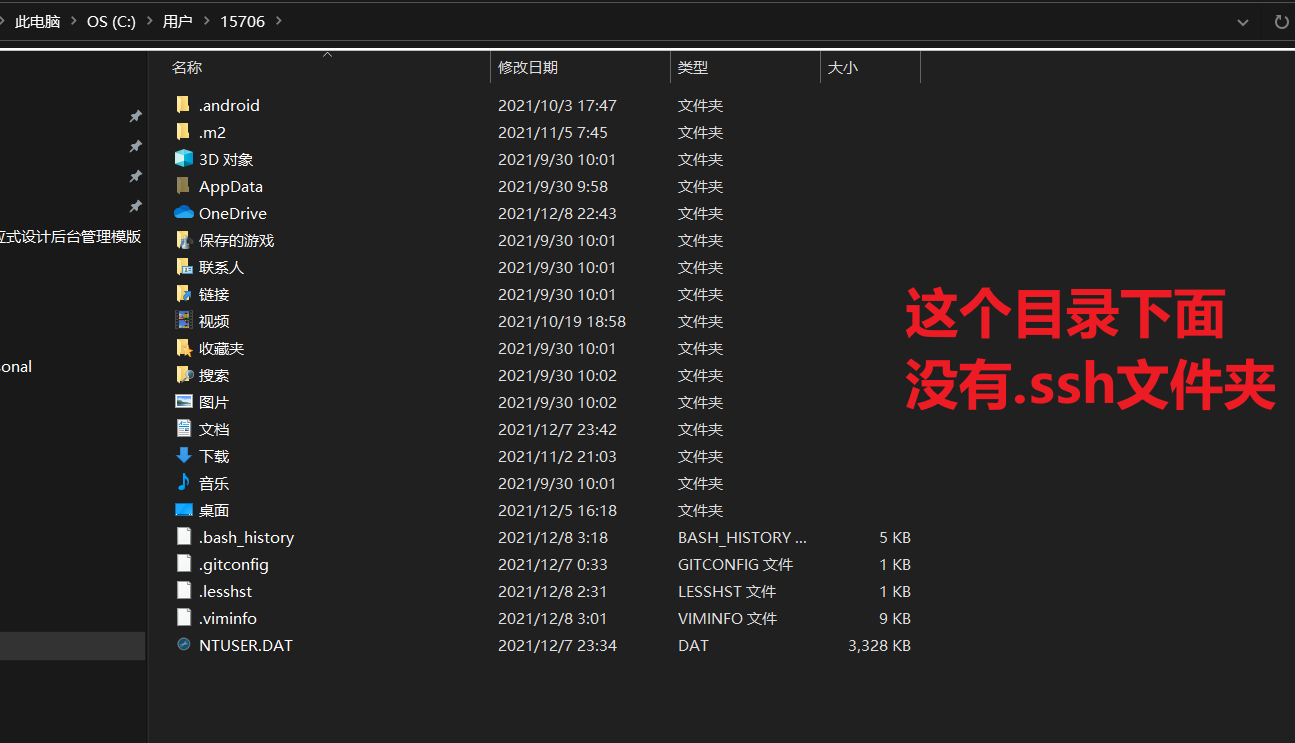This screenshot has height=743, width=1295.
Task: Unpin the bottom pinned sidebar item
Action: (136, 207)
